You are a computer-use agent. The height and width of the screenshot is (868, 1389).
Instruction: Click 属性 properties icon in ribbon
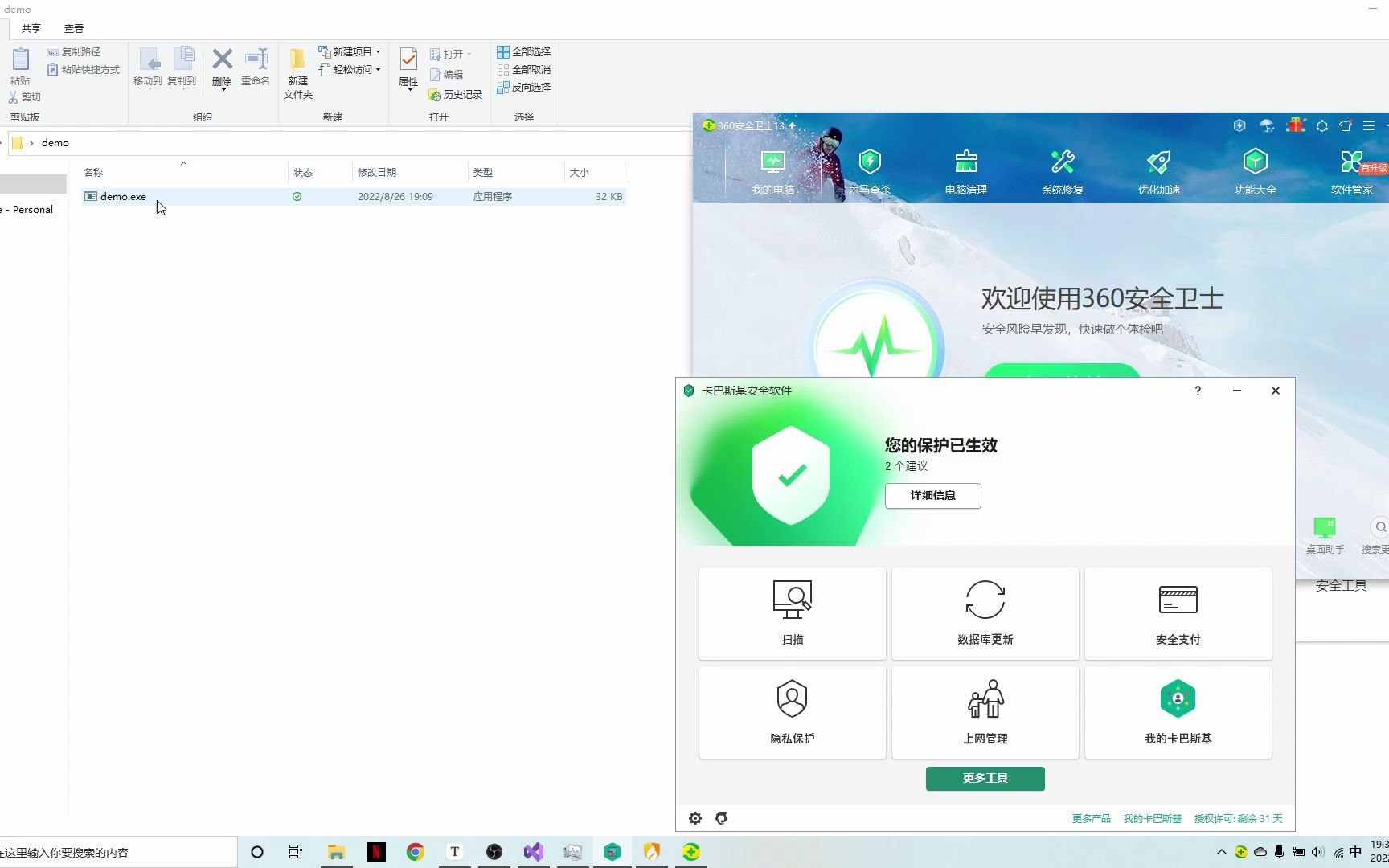pos(408,68)
